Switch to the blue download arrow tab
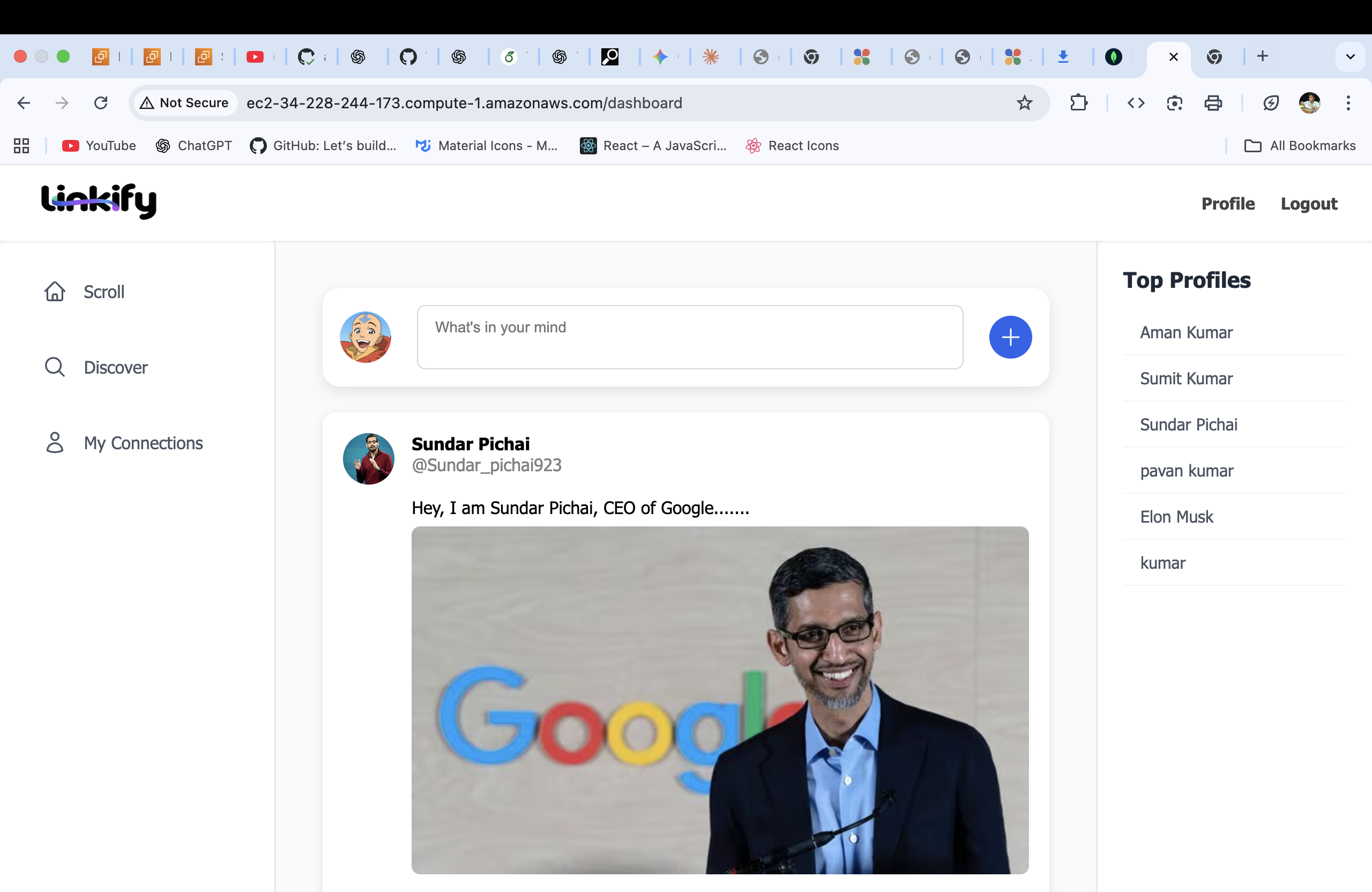Image resolution: width=1372 pixels, height=892 pixels. [1063, 56]
